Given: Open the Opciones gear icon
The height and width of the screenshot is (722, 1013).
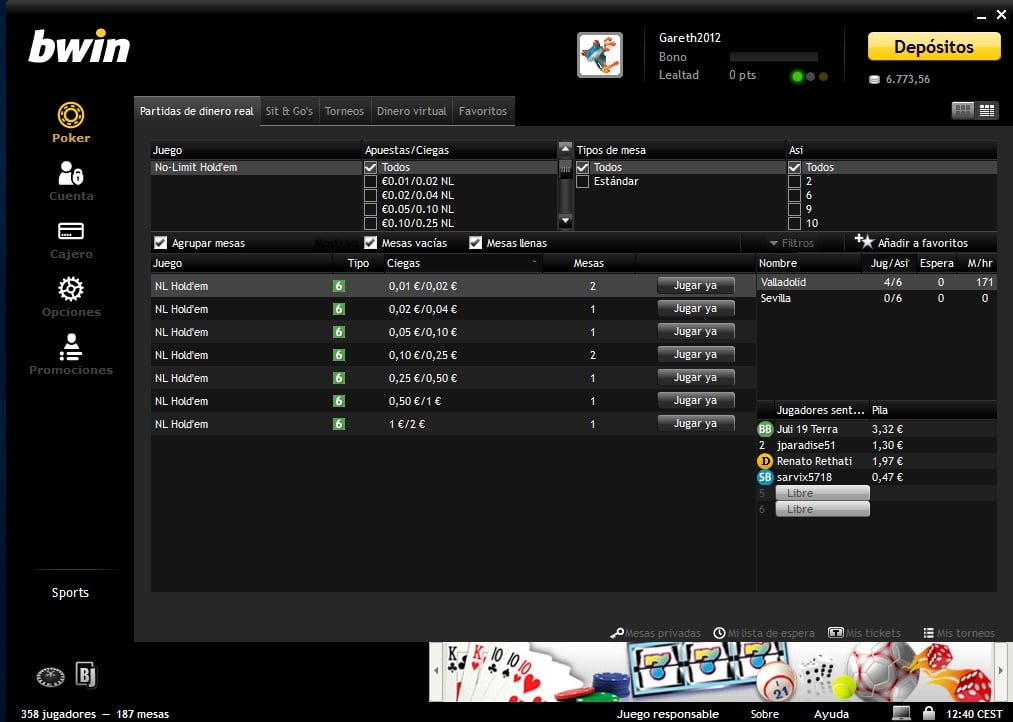Looking at the screenshot, I should (x=70, y=289).
